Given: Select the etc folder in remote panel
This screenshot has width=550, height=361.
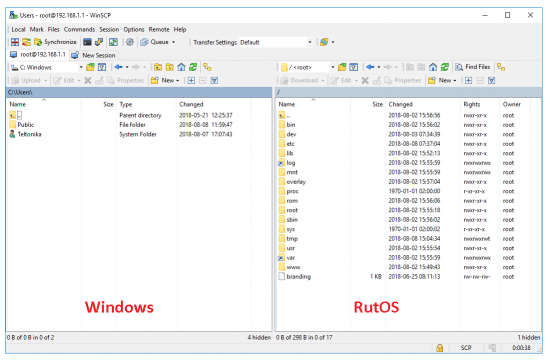Looking at the screenshot, I should pyautogui.click(x=290, y=144).
